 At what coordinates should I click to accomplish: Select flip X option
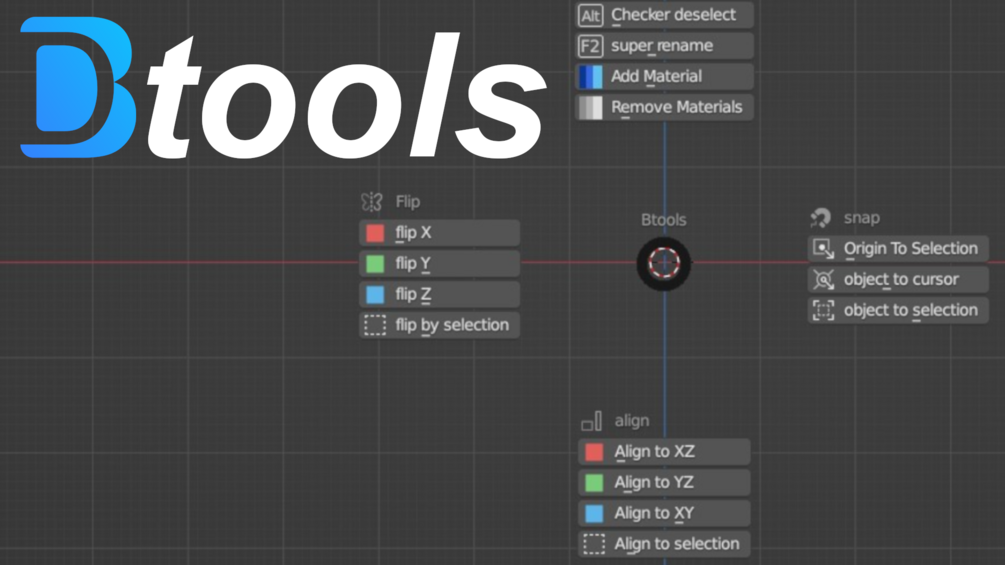tap(440, 233)
